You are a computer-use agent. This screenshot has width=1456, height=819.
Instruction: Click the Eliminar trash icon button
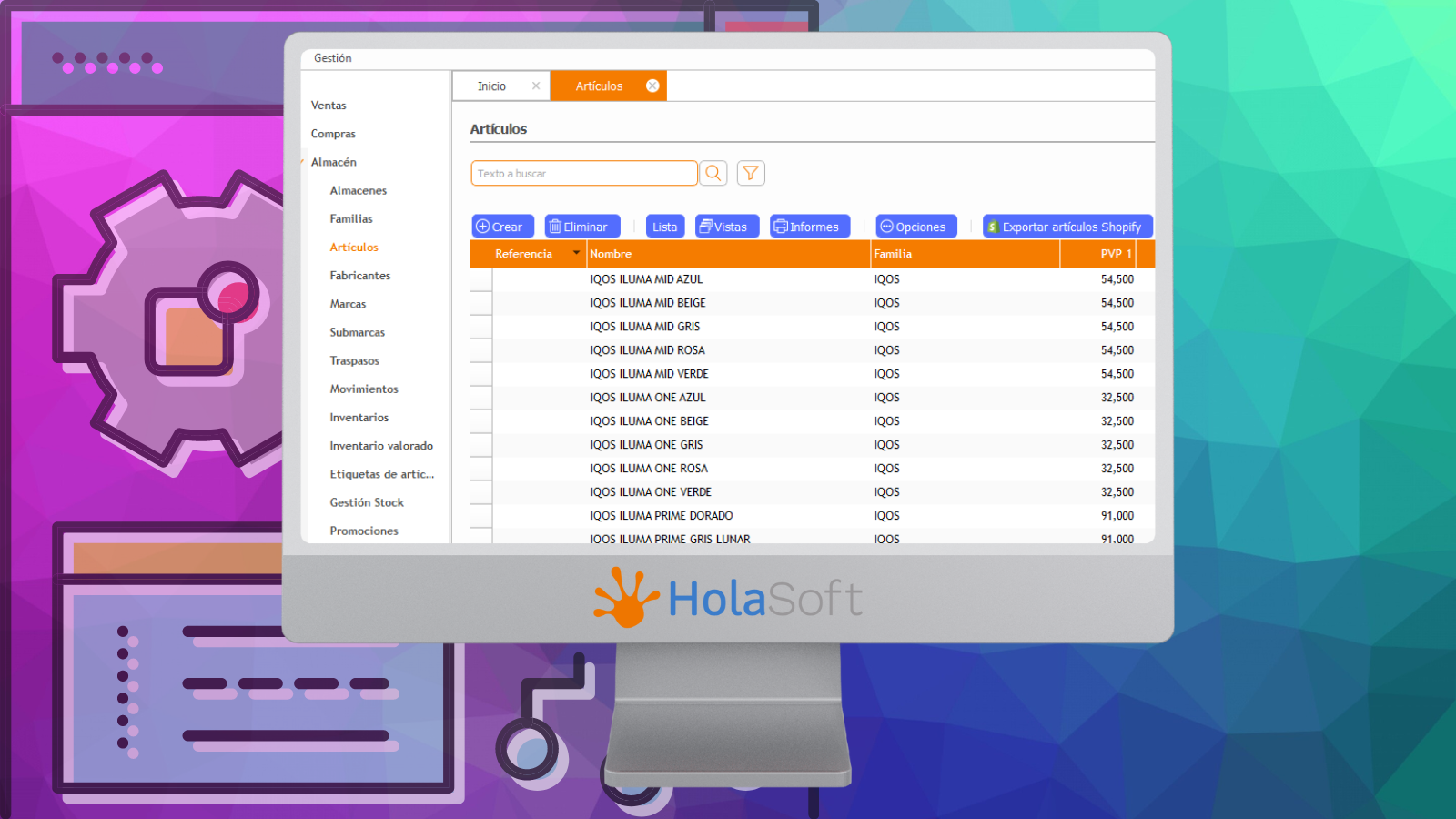[x=581, y=227]
